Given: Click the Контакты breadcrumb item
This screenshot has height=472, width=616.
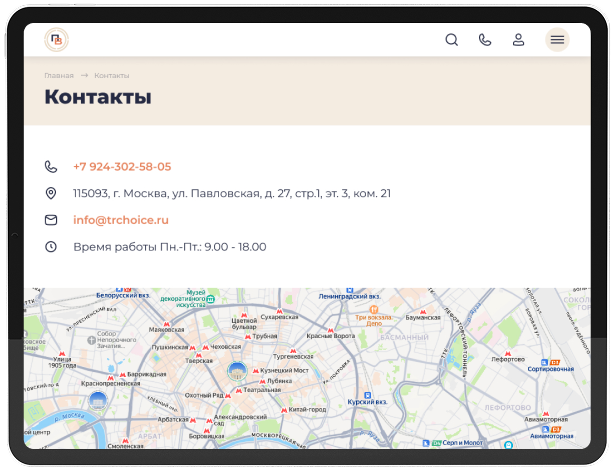Looking at the screenshot, I should (x=112, y=75).
